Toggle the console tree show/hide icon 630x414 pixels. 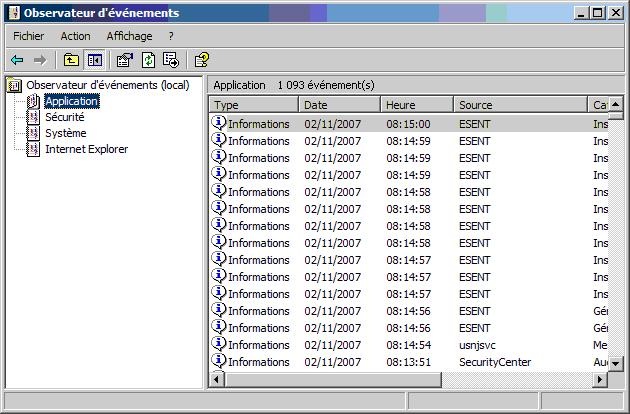[x=94, y=60]
